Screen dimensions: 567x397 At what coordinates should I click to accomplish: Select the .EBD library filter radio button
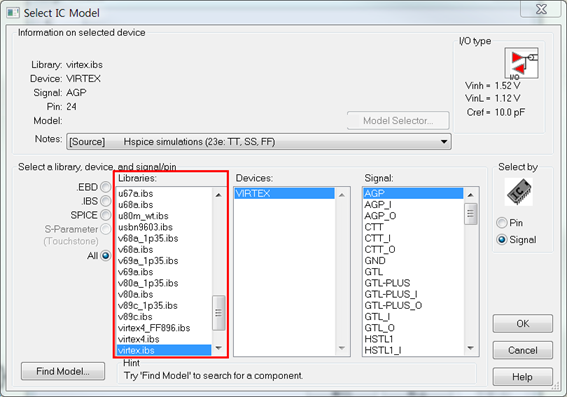[x=106, y=187]
